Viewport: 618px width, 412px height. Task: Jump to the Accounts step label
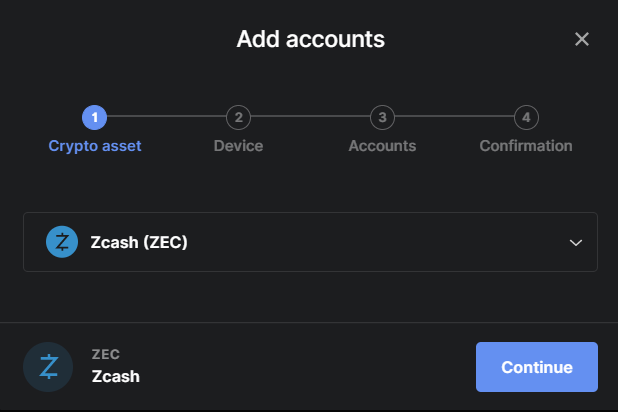pyautogui.click(x=382, y=146)
